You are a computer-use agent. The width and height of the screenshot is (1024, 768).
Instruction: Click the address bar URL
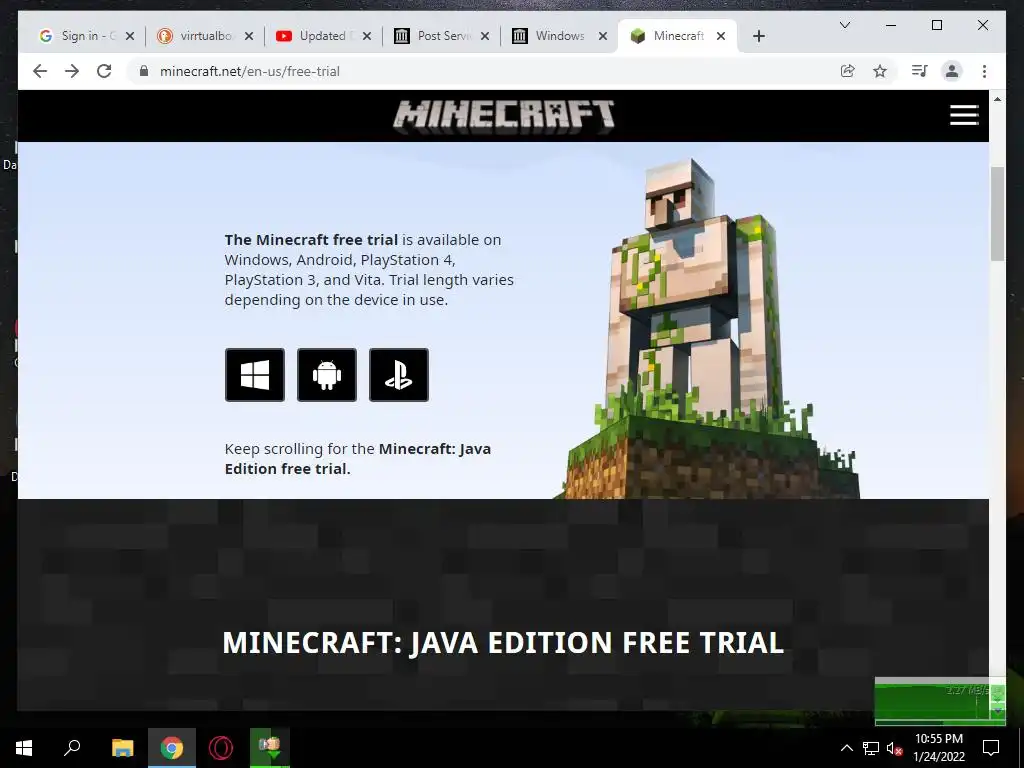pyautogui.click(x=249, y=71)
